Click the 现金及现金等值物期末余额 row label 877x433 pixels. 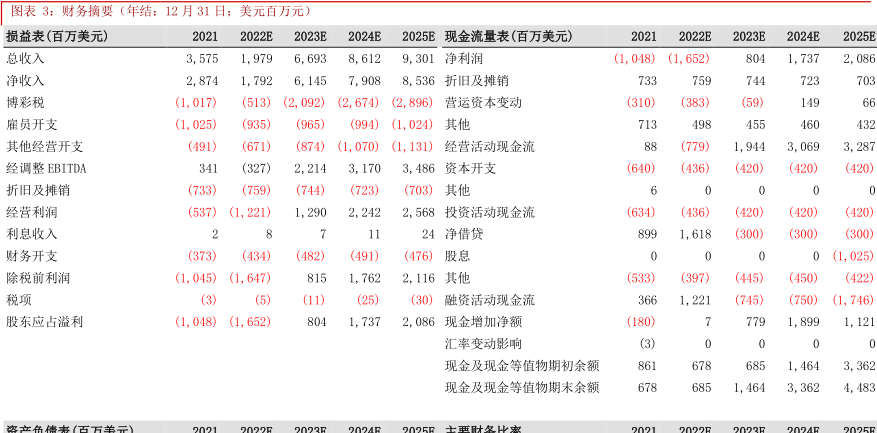click(x=522, y=388)
